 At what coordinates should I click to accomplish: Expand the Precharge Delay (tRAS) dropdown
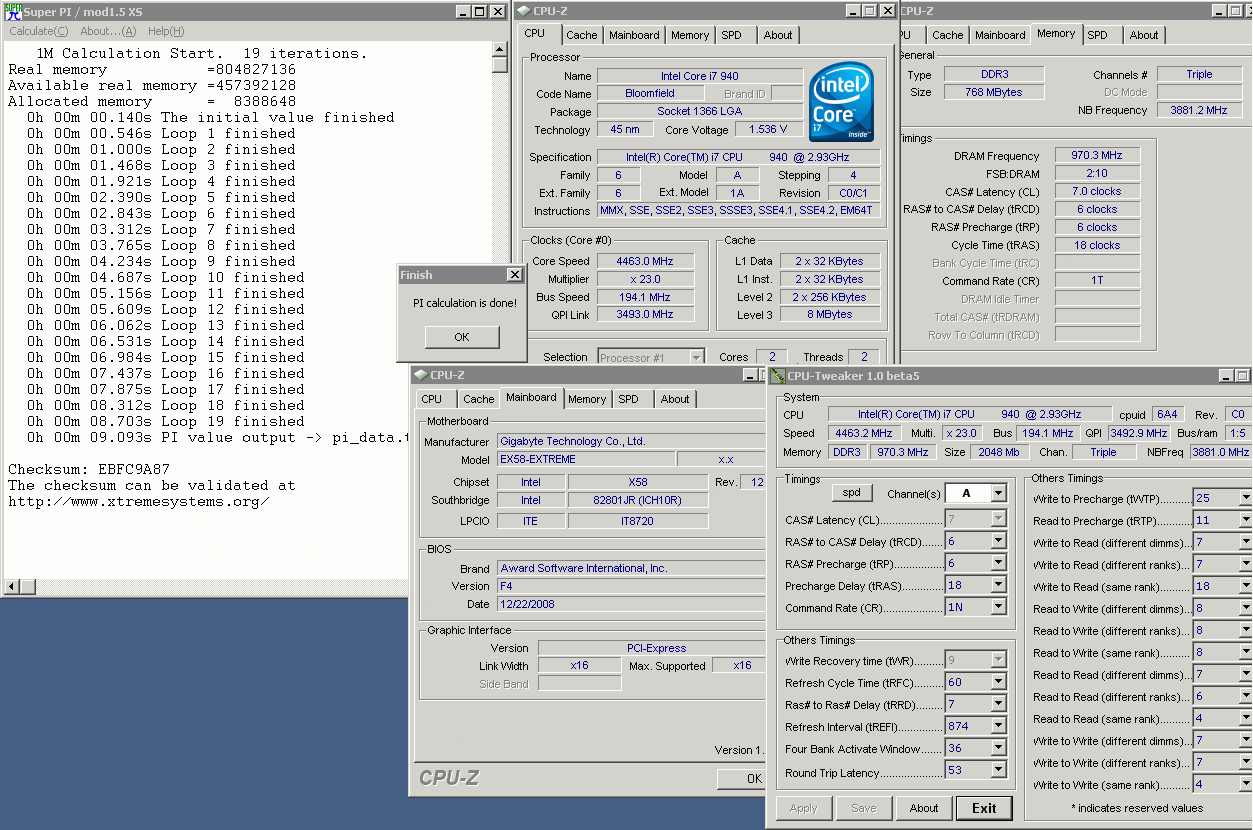[997, 585]
